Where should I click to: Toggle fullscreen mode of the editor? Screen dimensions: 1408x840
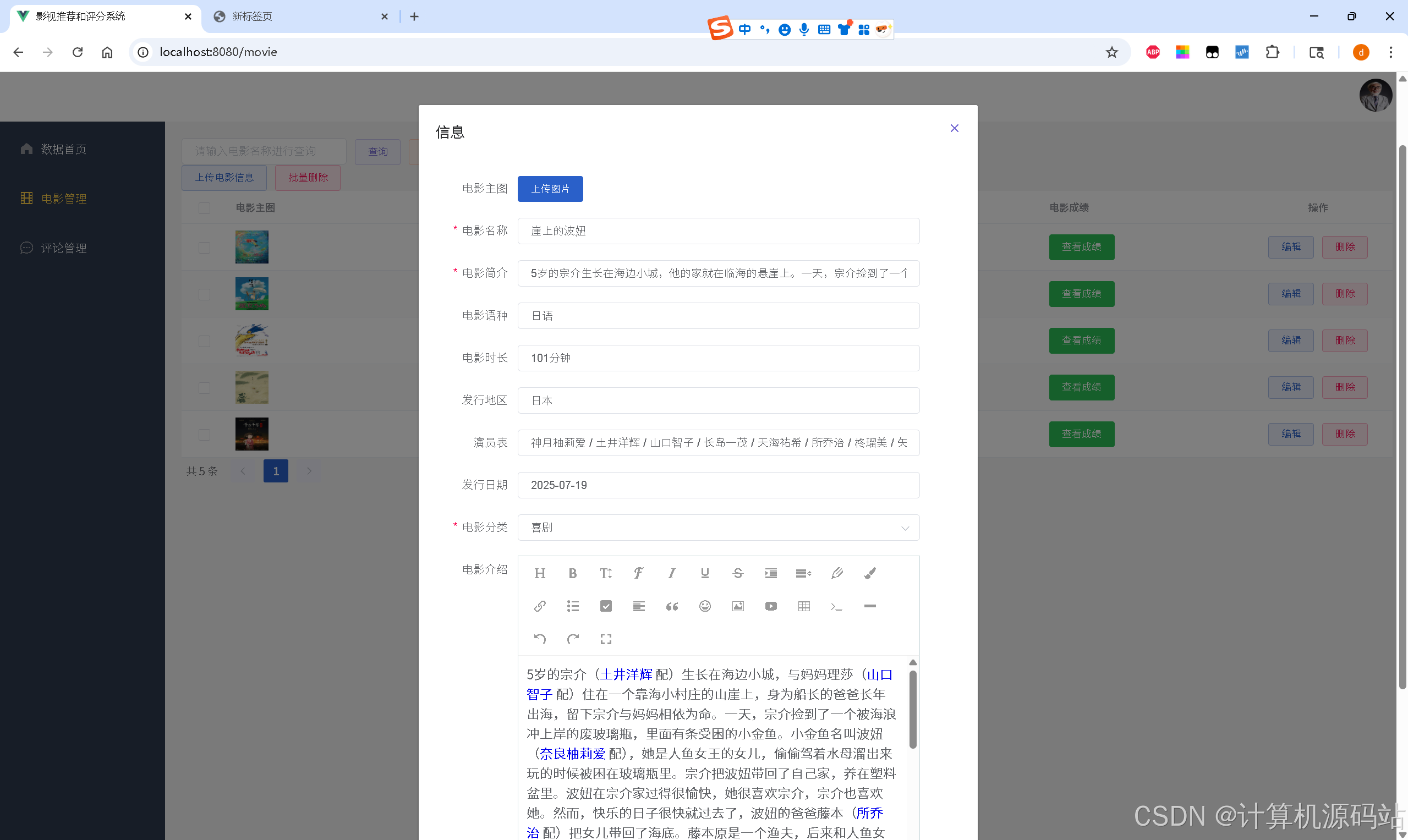(x=606, y=639)
